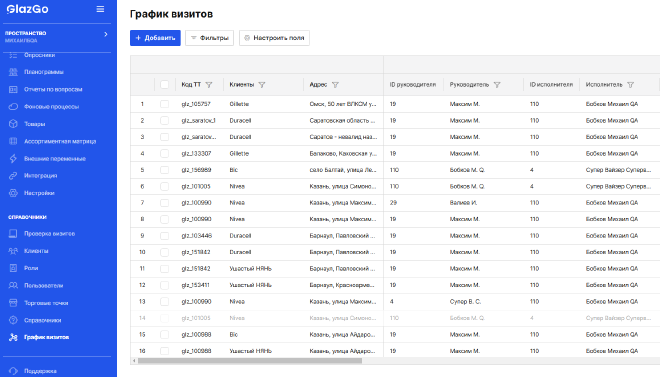Click ID руководителя column header
The width and height of the screenshot is (660, 377).
412,85
